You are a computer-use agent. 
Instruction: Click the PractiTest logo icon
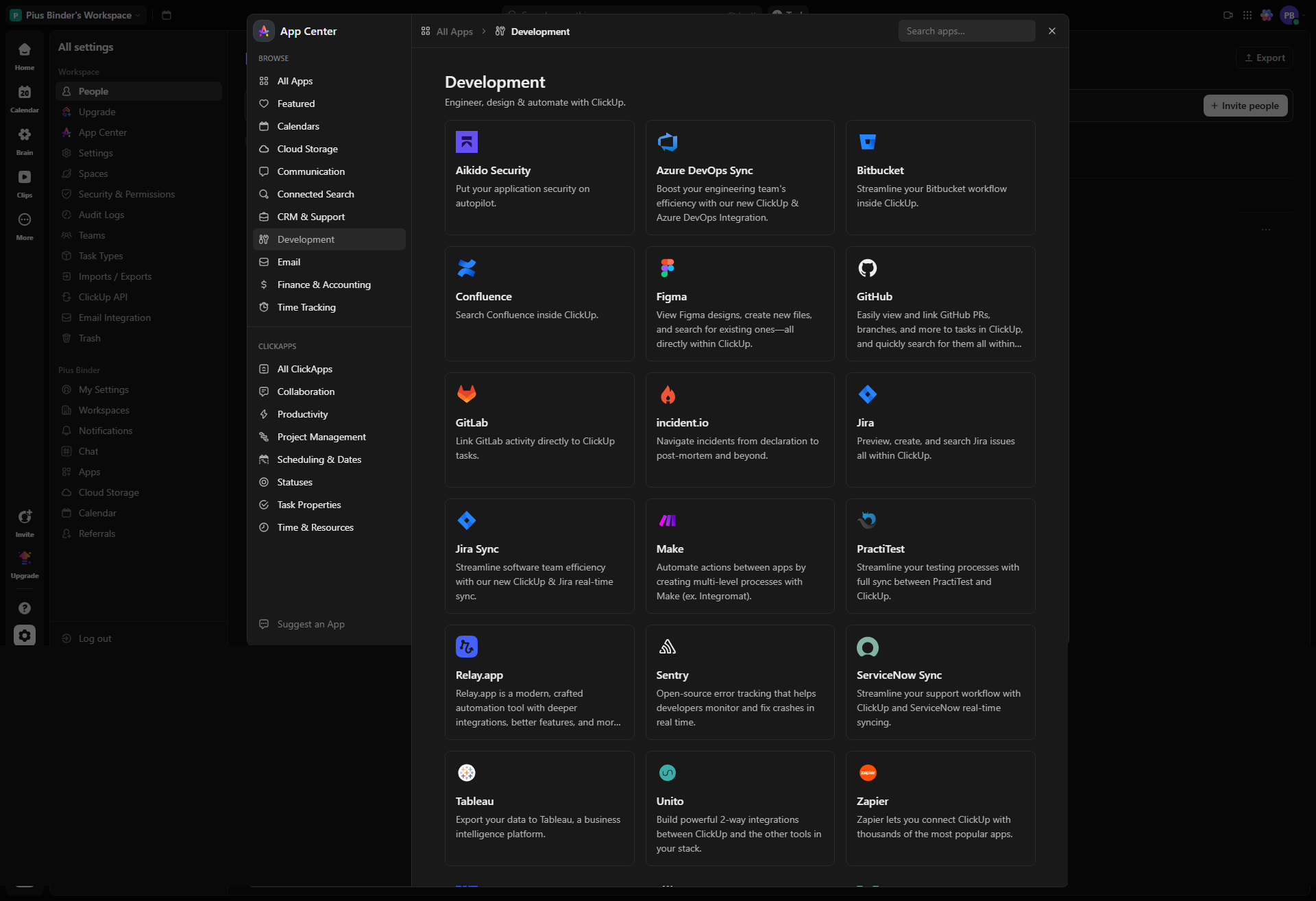tap(868, 520)
